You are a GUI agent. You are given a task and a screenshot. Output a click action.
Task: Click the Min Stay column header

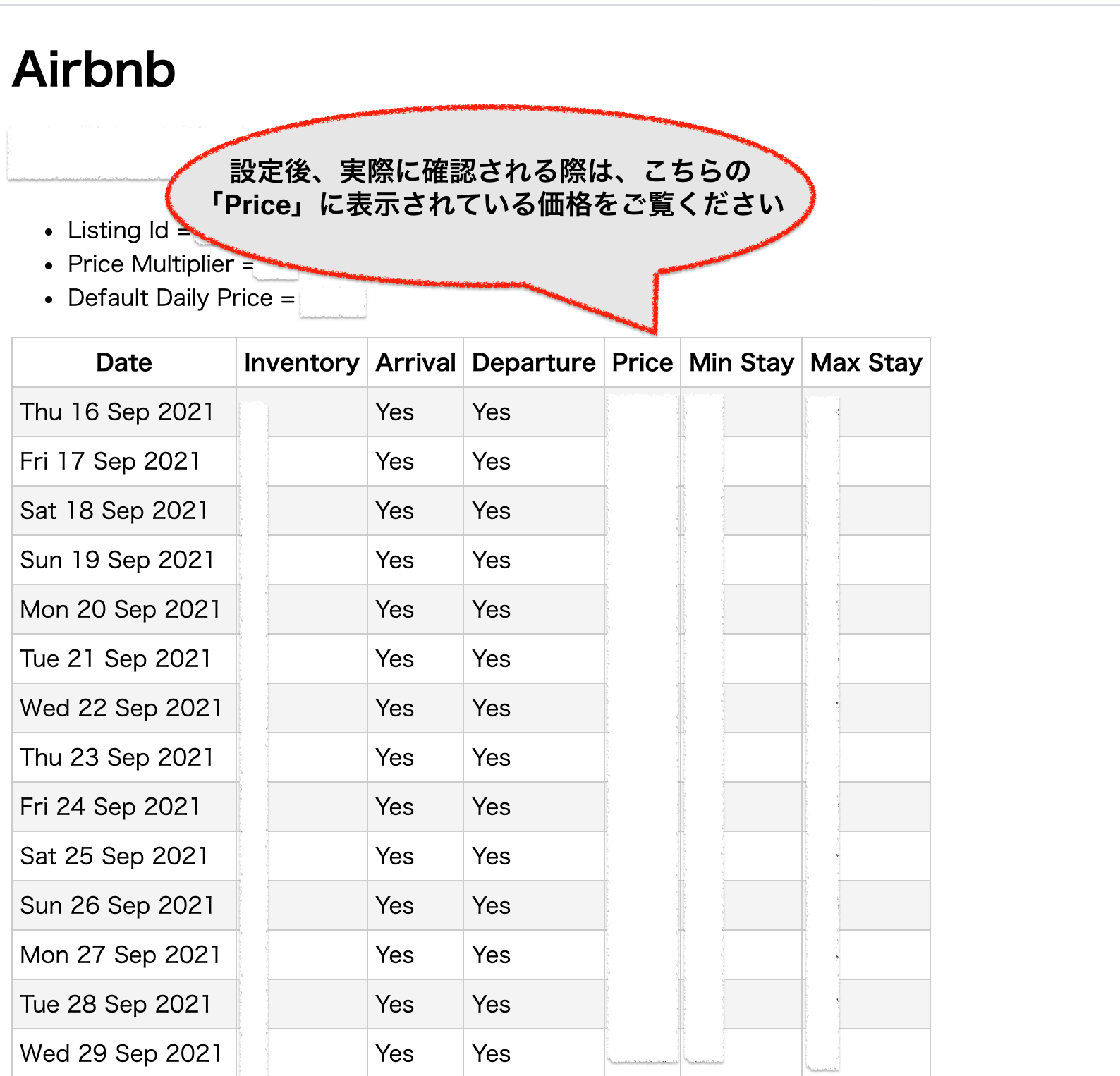point(741,362)
